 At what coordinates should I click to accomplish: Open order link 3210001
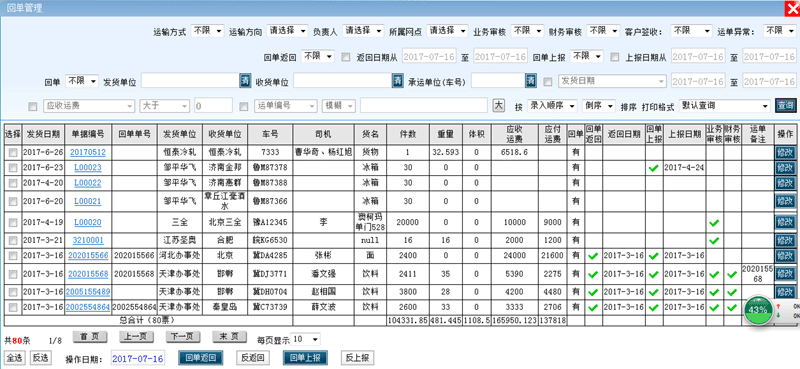(88, 240)
